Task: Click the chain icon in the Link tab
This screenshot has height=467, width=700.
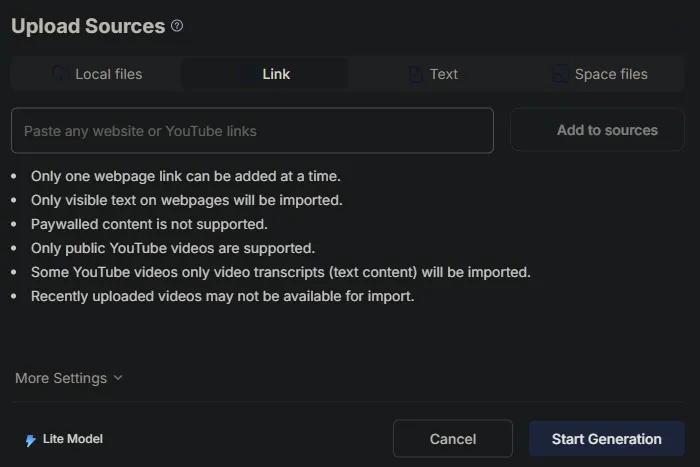Action: coord(246,74)
